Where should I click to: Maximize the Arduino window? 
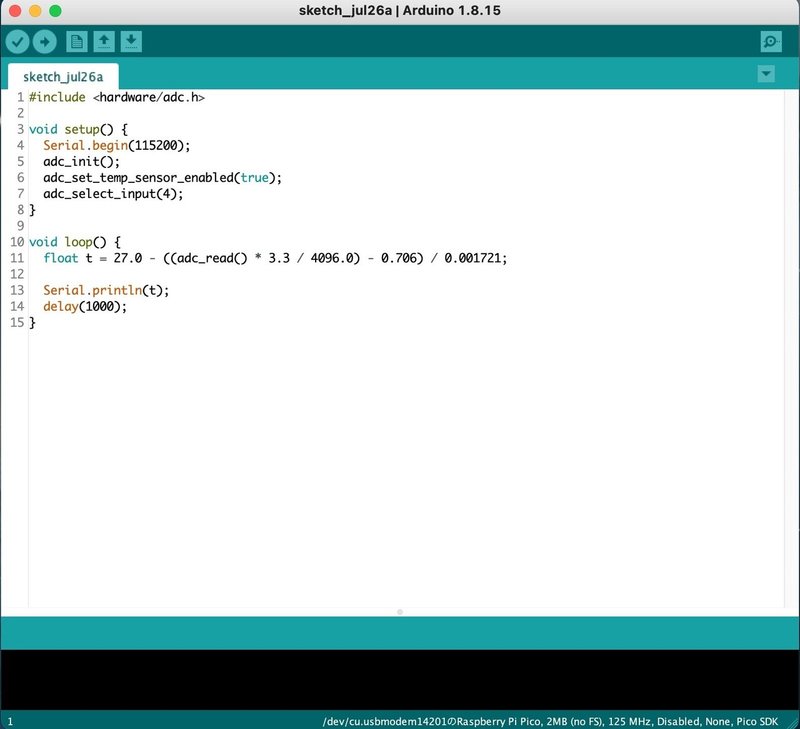tap(55, 11)
